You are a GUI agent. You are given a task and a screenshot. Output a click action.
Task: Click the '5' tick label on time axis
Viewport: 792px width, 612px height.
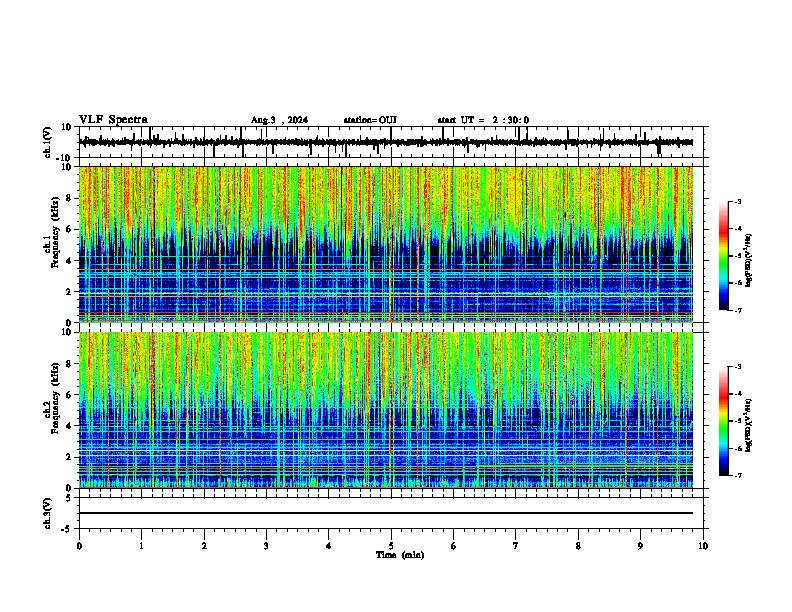391,546
